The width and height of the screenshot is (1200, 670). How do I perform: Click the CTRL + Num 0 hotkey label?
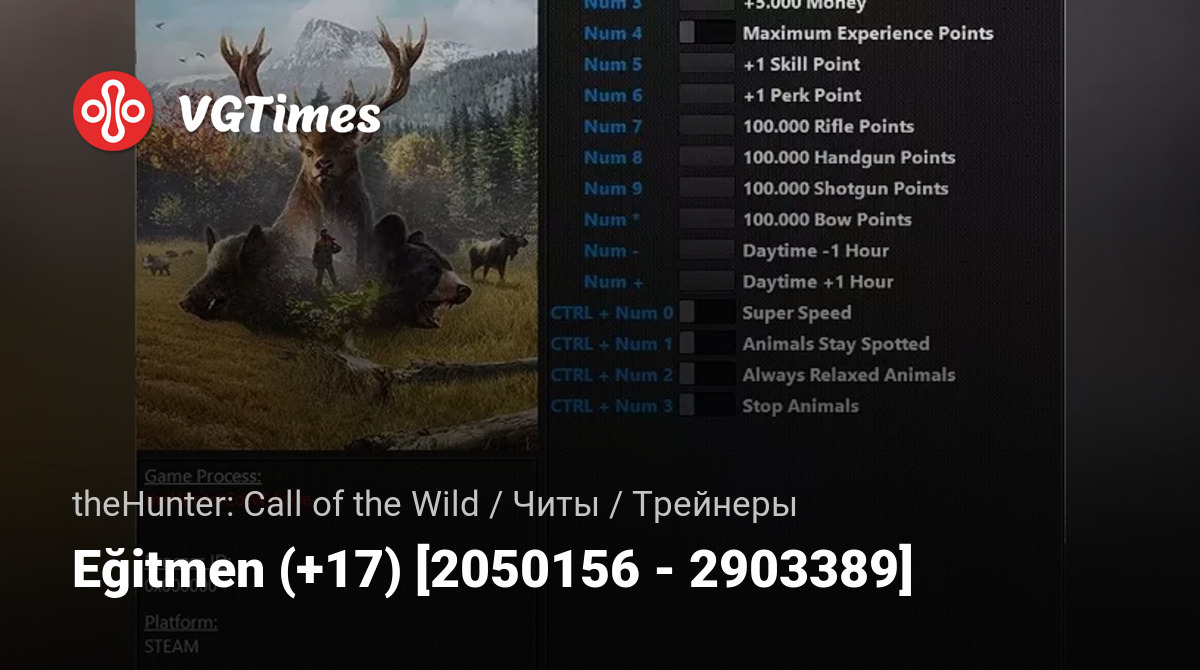pos(612,312)
